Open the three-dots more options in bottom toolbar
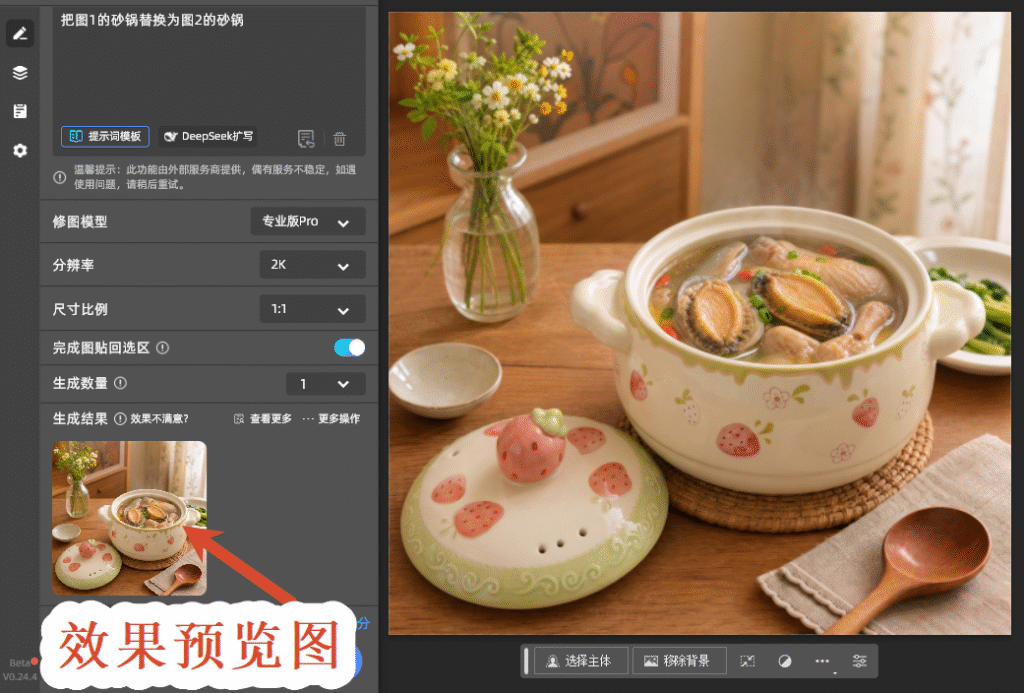 (x=822, y=661)
